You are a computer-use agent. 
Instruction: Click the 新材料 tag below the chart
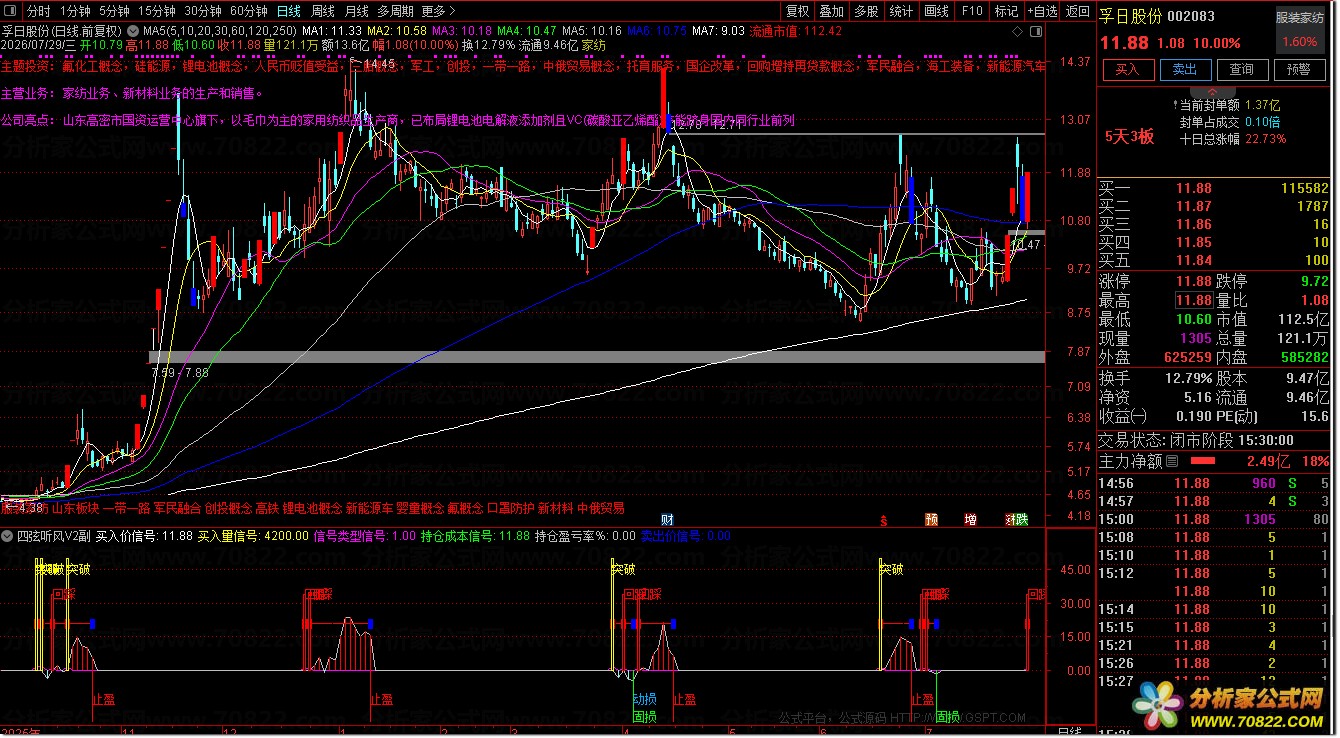(x=555, y=508)
